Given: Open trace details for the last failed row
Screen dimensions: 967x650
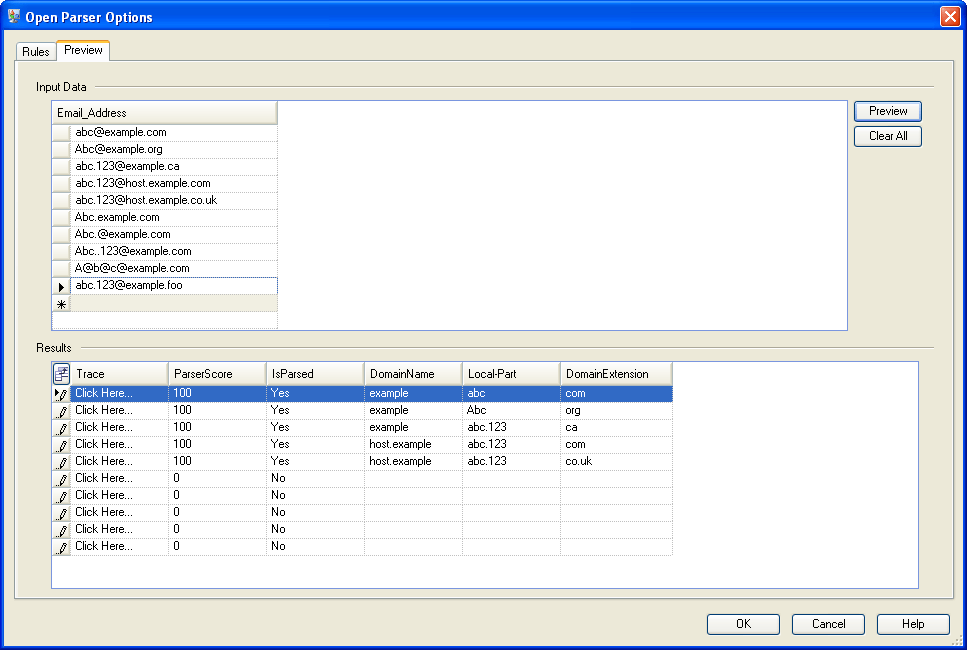Looking at the screenshot, I should tap(103, 545).
